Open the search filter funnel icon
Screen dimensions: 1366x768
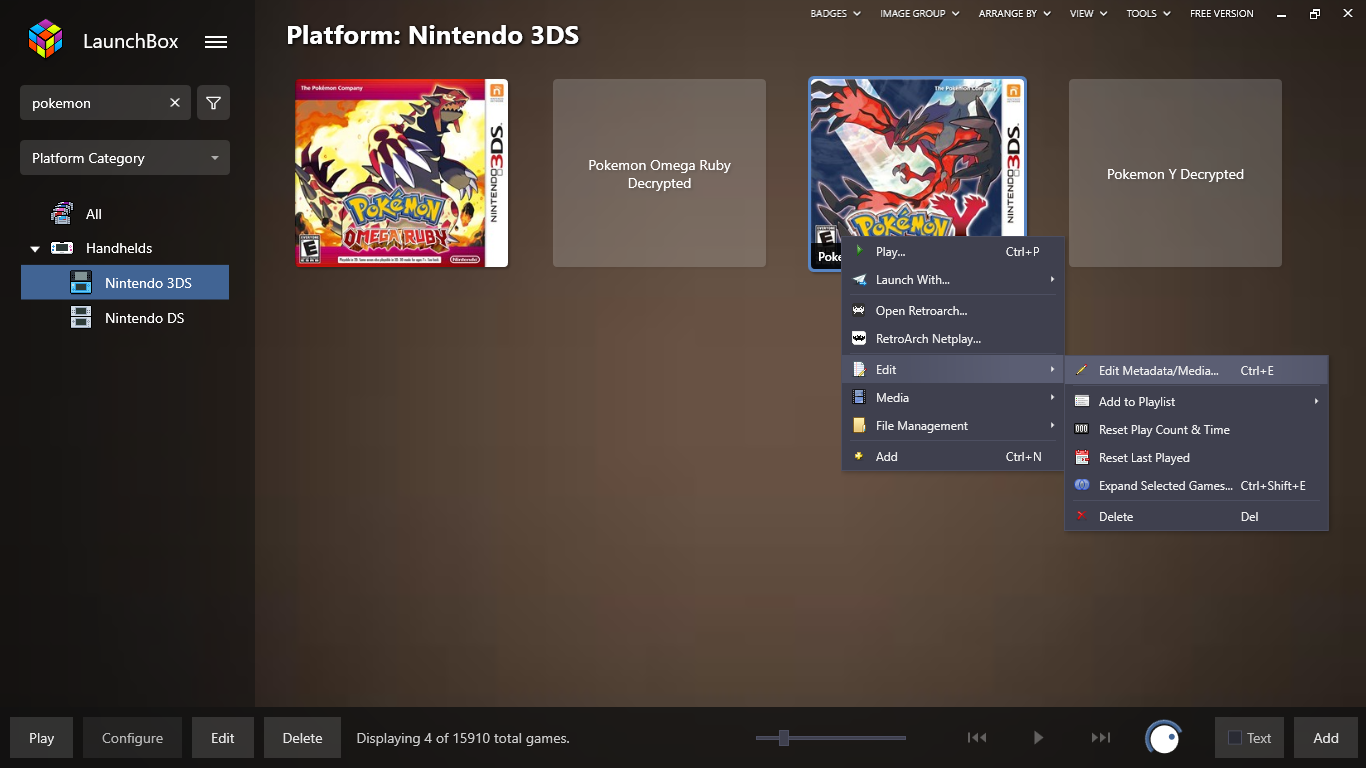[x=213, y=103]
